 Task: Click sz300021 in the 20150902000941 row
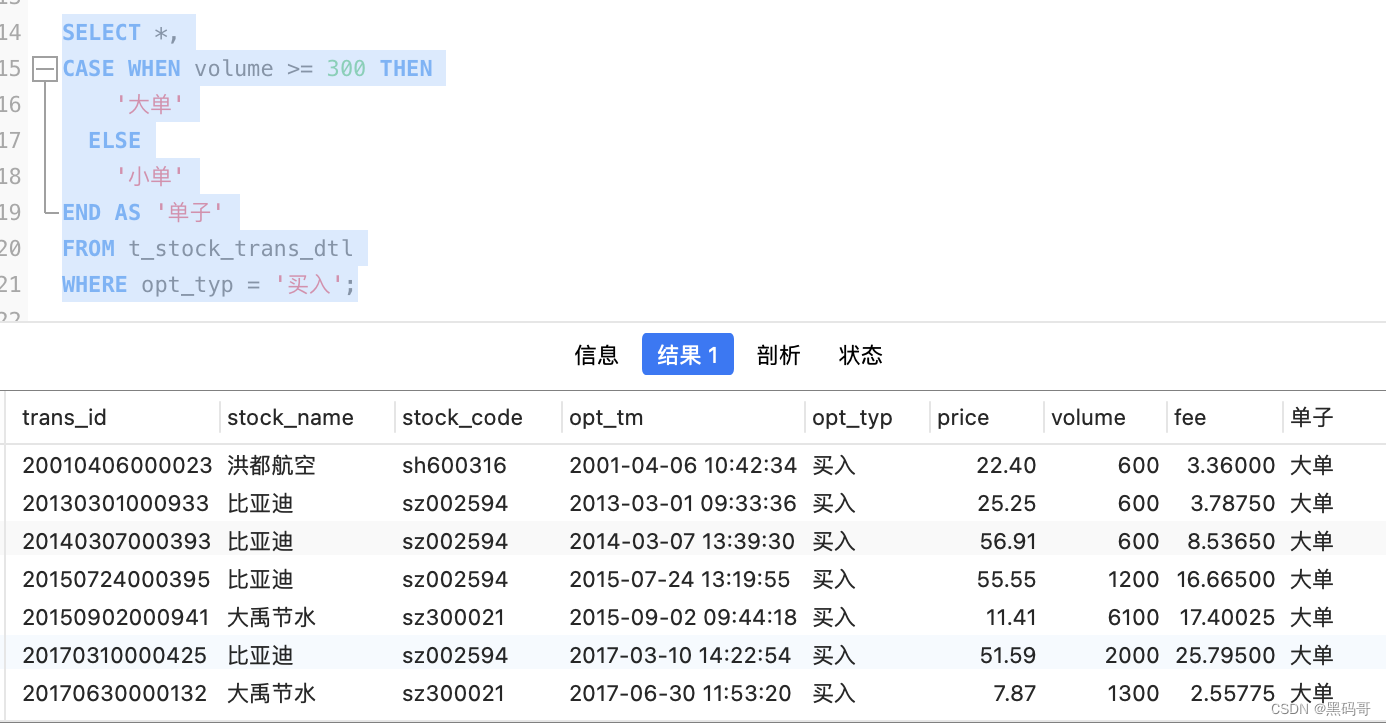453,617
